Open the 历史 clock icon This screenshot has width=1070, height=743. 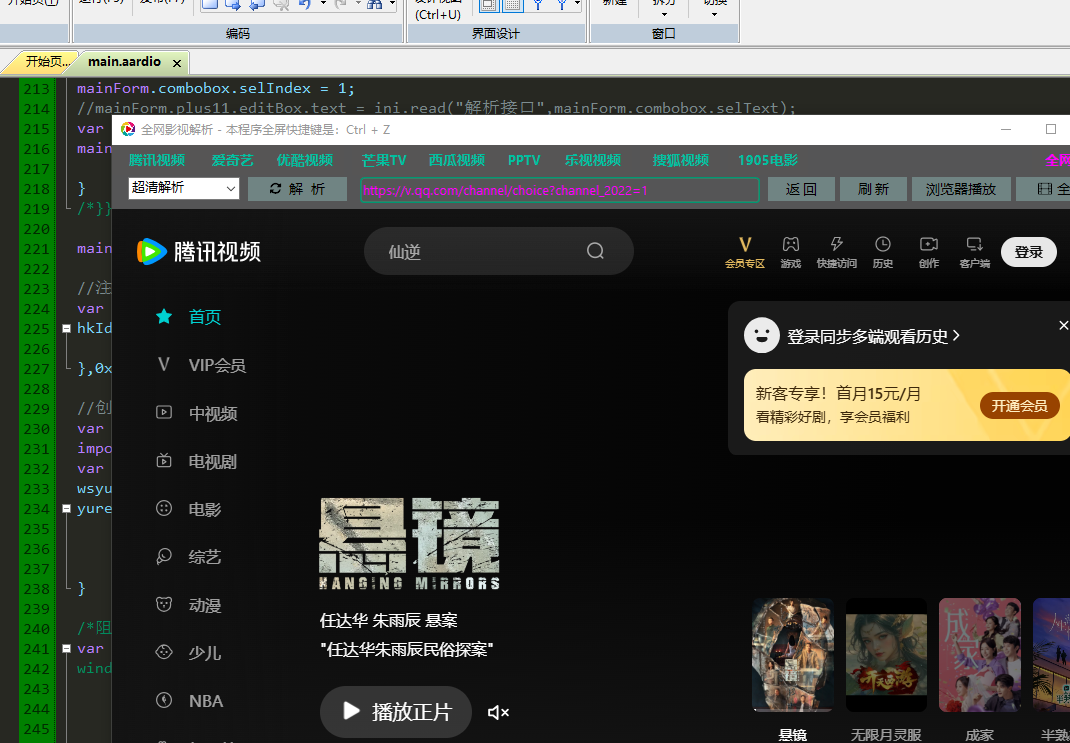tap(882, 244)
